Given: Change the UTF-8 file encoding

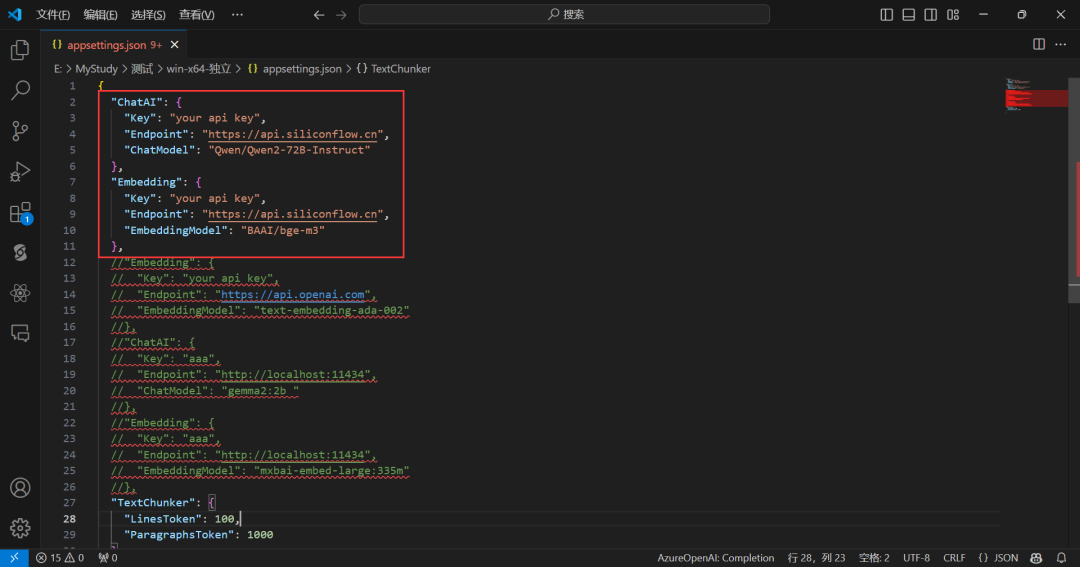Looking at the screenshot, I should coord(916,558).
